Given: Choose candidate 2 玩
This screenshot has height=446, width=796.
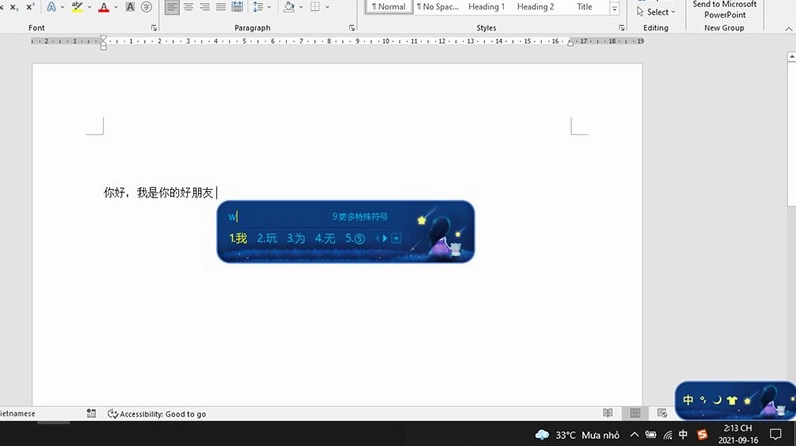Looking at the screenshot, I should coord(267,238).
